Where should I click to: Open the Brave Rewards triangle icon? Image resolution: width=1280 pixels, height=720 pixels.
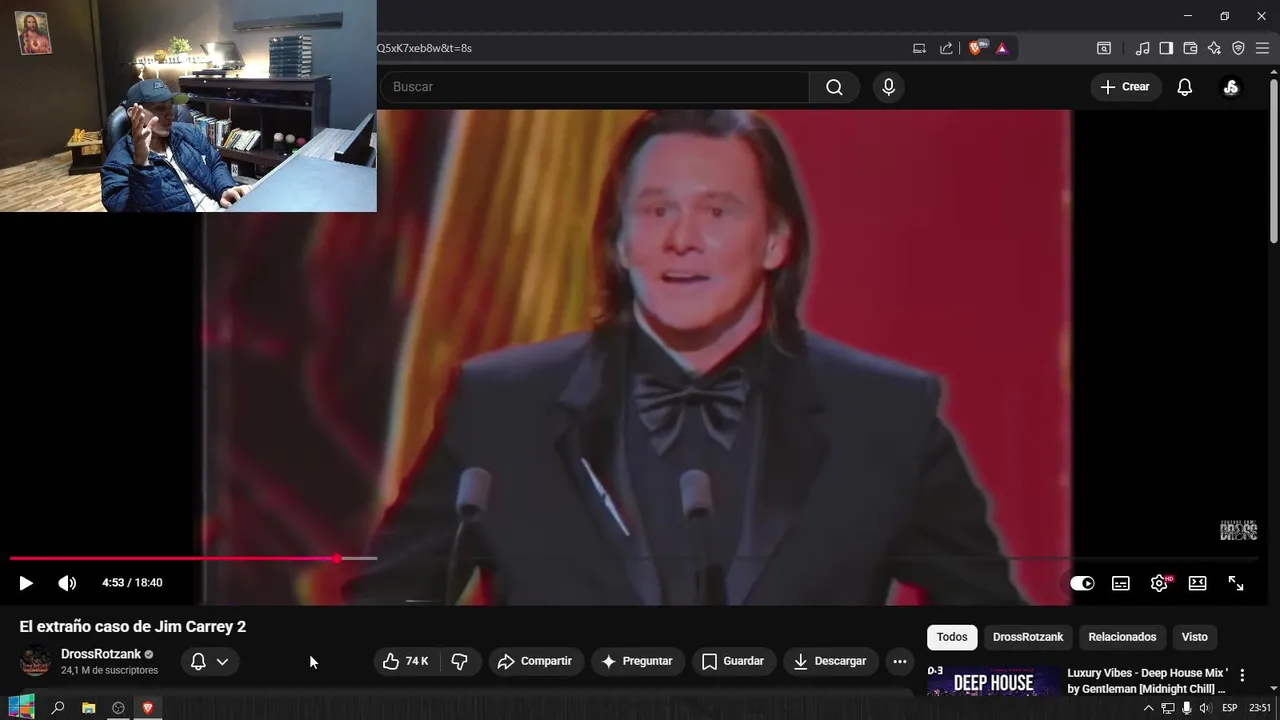1002,48
